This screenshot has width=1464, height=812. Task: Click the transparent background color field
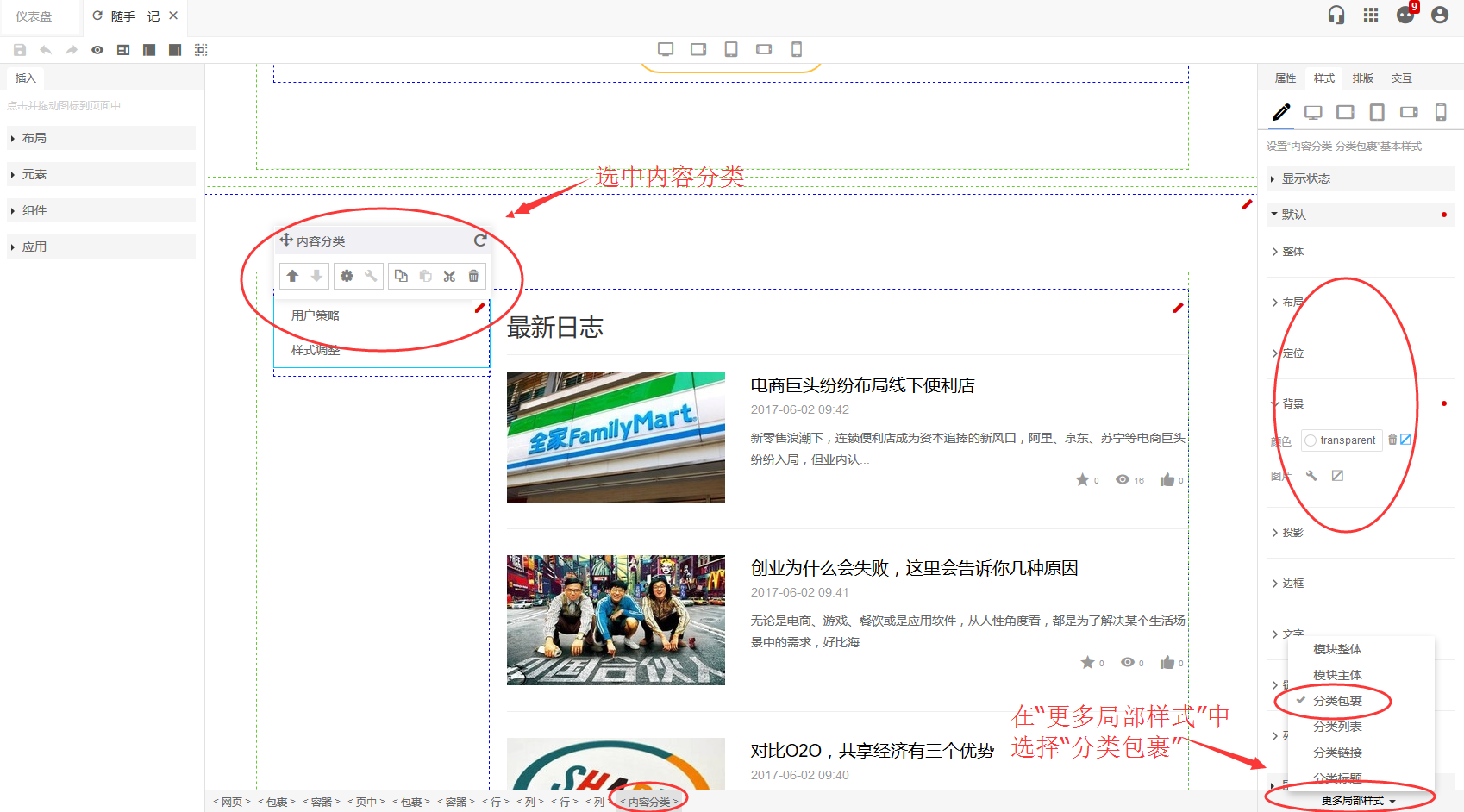[x=1342, y=440]
